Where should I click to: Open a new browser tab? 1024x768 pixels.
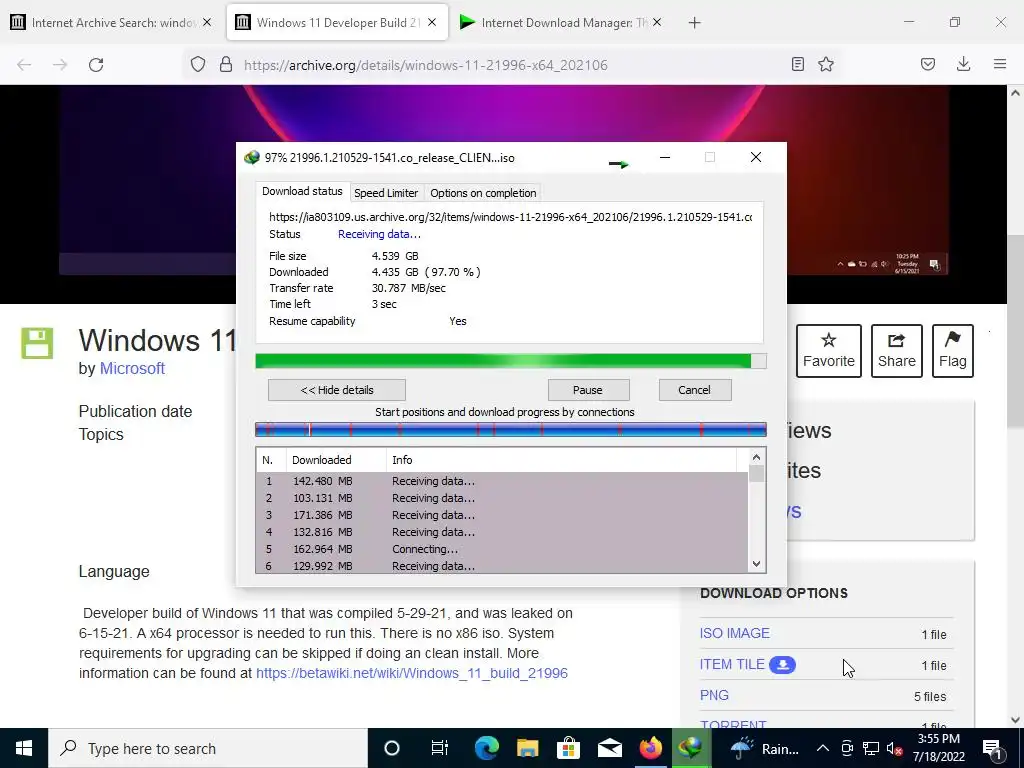click(x=694, y=23)
